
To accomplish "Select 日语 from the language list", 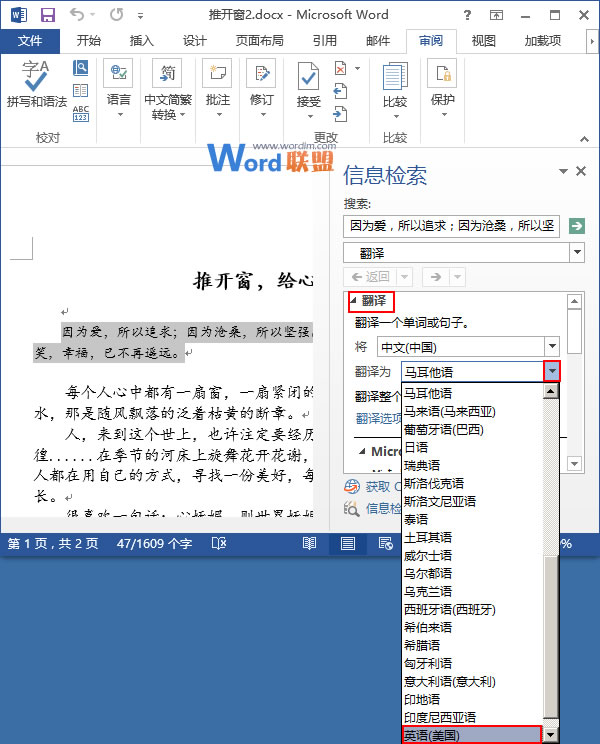I will click(x=472, y=447).
